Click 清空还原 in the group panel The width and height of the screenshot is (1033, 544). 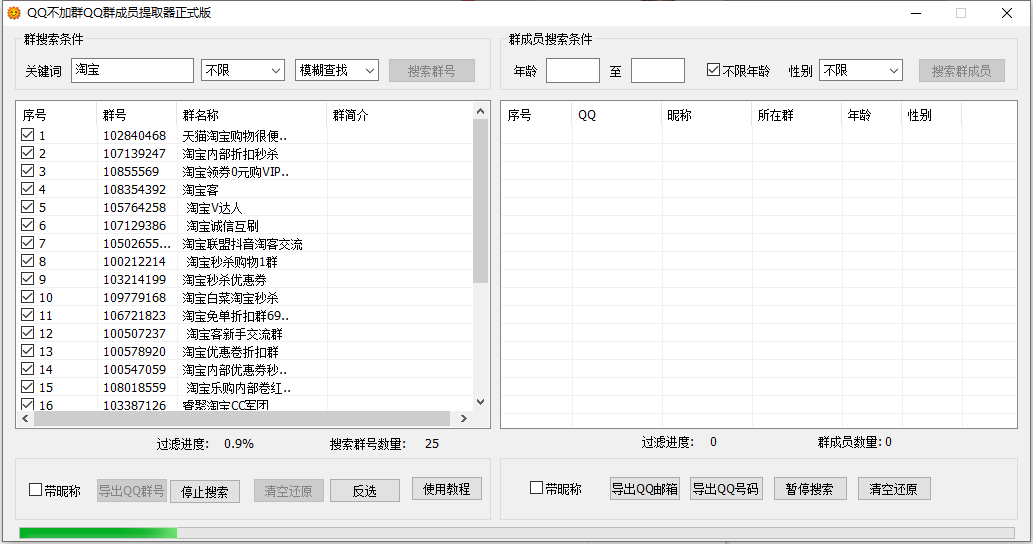tap(289, 491)
